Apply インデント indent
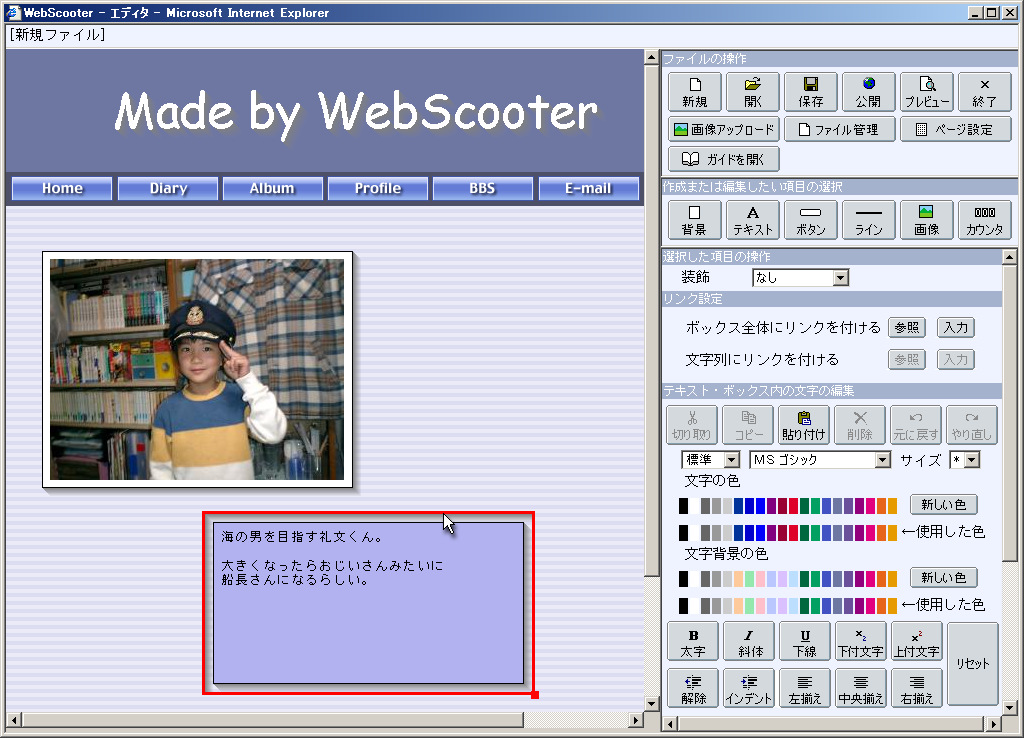Viewport: 1024px width, 738px height. pyautogui.click(x=750, y=688)
